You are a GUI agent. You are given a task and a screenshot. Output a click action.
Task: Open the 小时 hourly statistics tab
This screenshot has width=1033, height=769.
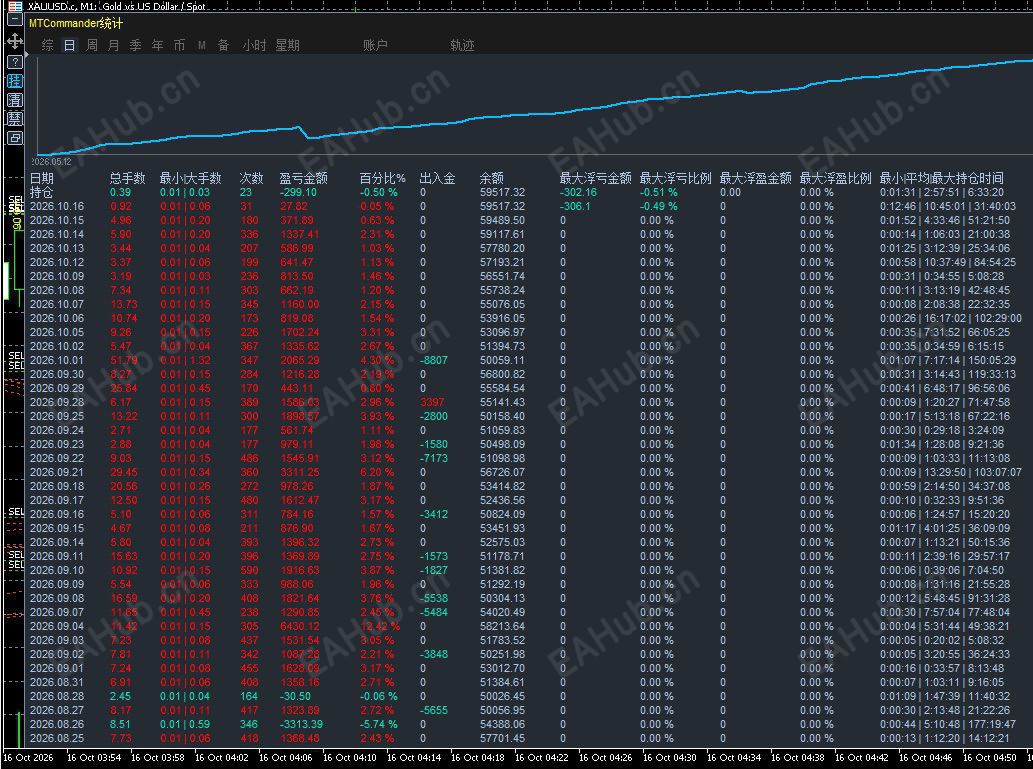coord(254,45)
